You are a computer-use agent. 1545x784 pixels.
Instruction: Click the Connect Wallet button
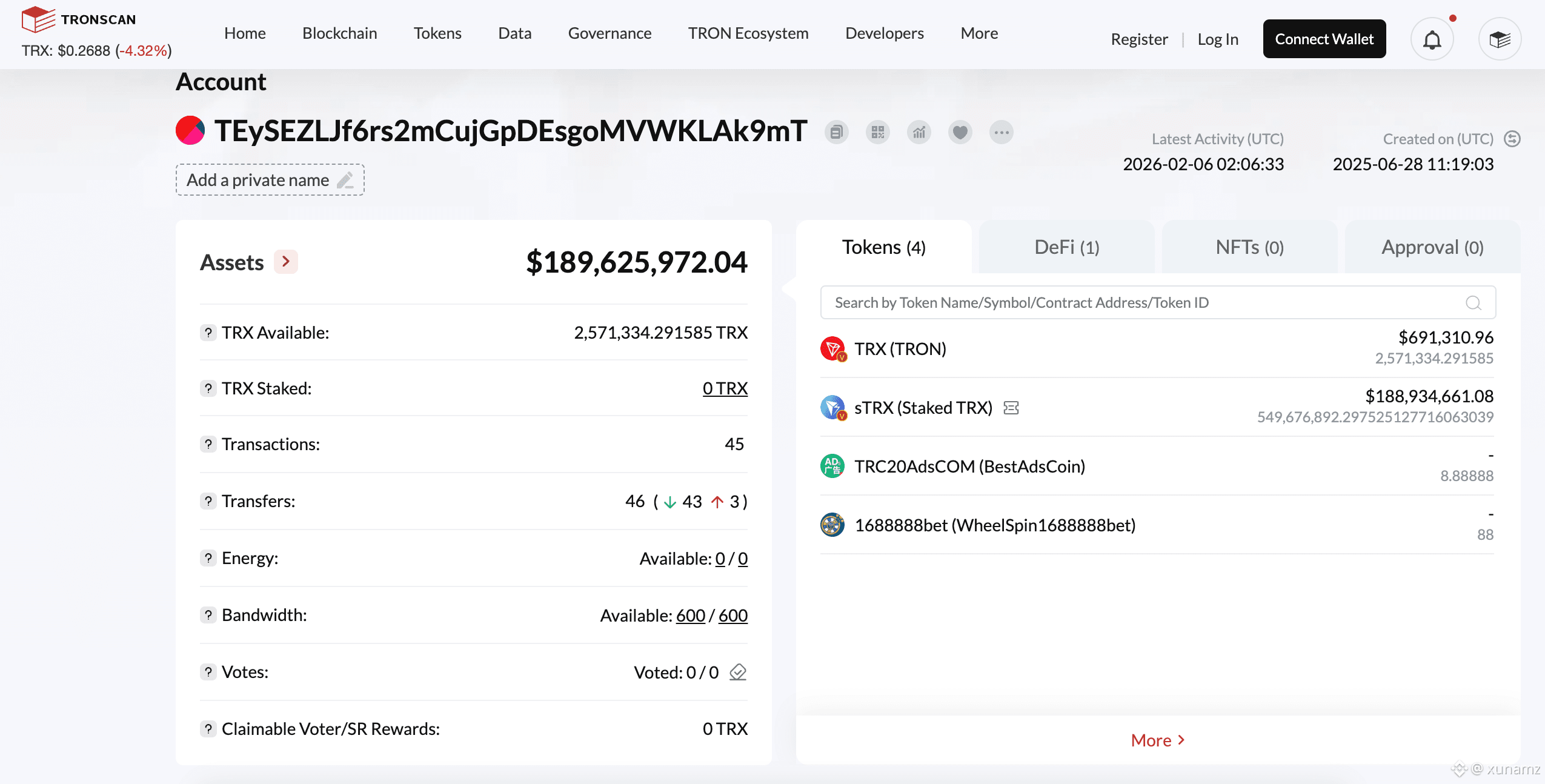[x=1324, y=39]
